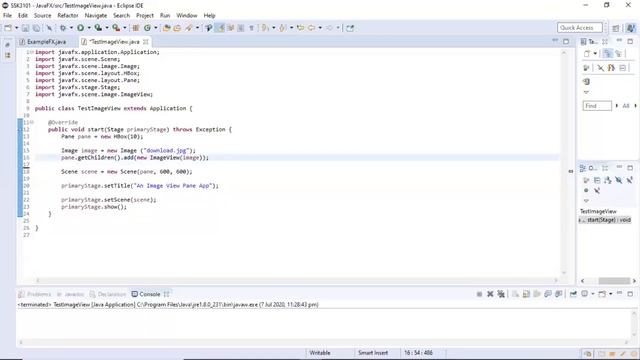Click the Previous Annotation icon
The image size is (640, 360).
(283, 28)
